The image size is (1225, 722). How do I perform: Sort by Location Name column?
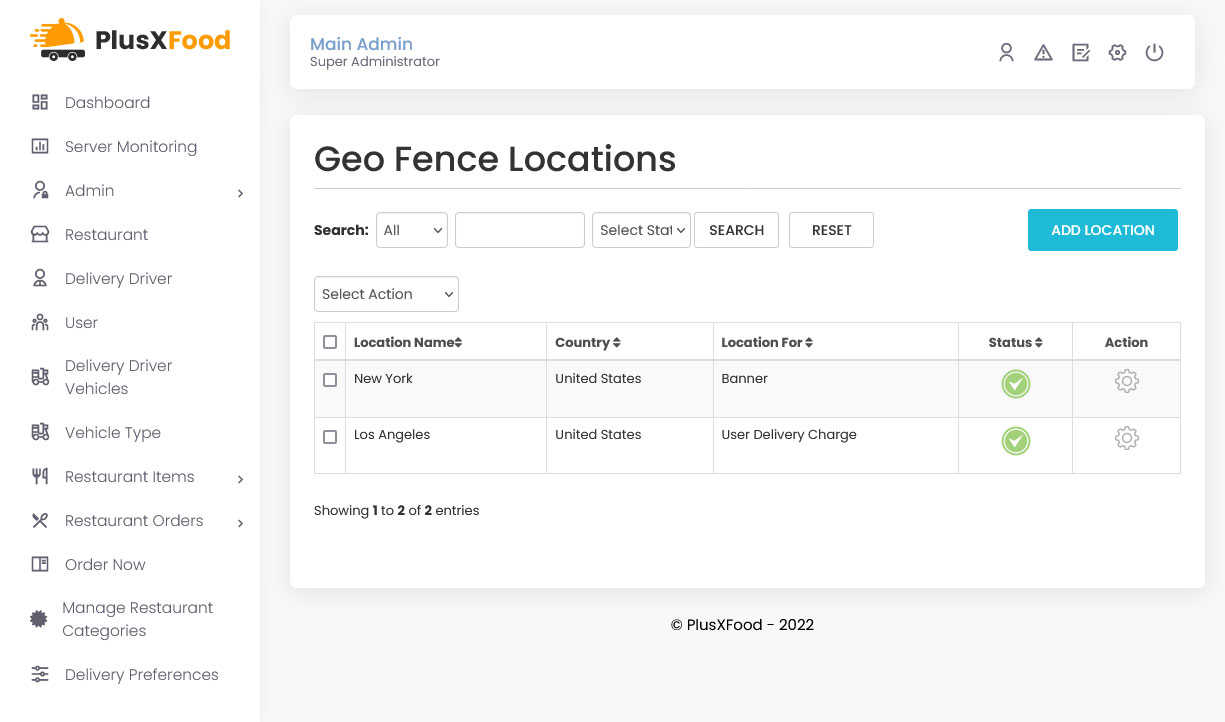tap(408, 342)
